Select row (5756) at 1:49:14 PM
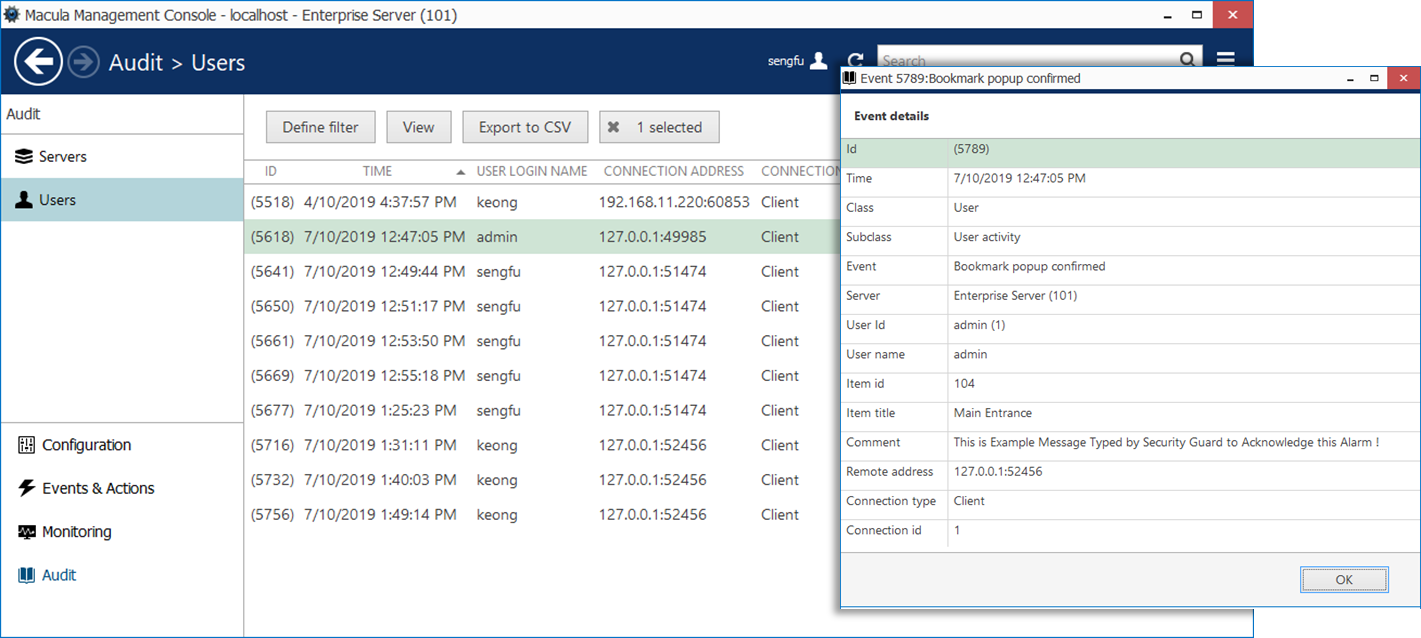Image resolution: width=1421 pixels, height=638 pixels. tap(542, 515)
